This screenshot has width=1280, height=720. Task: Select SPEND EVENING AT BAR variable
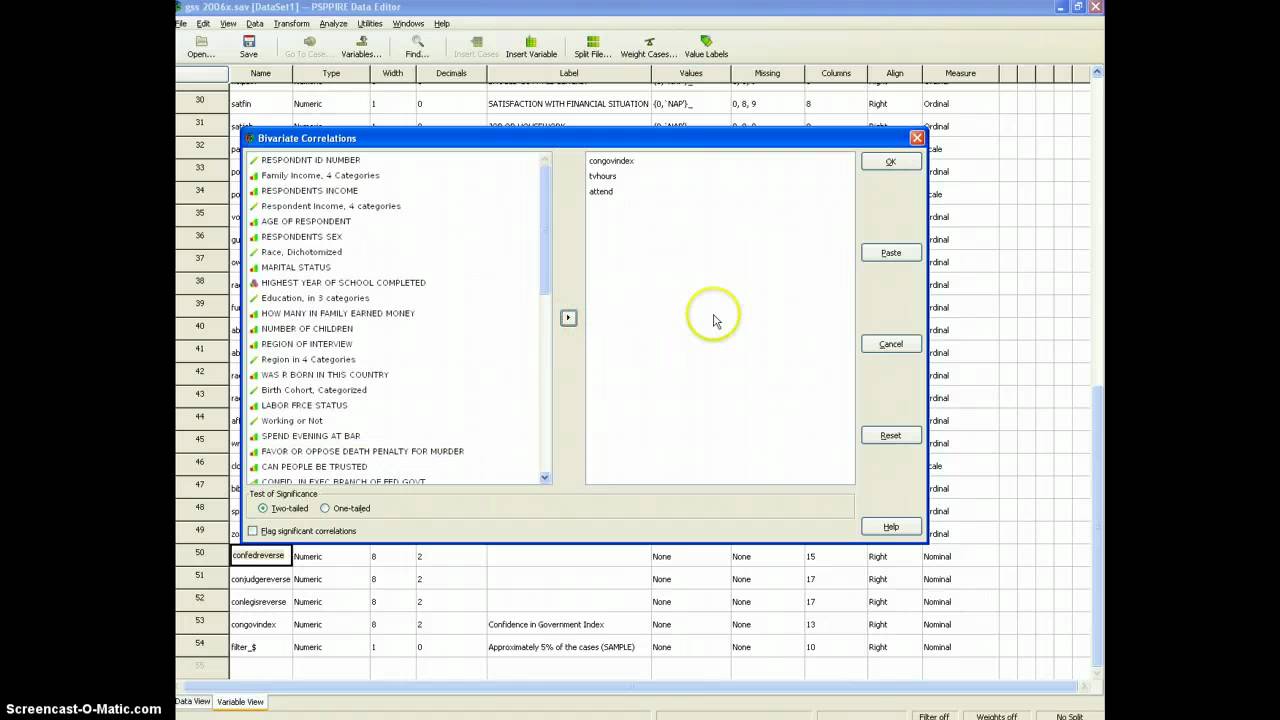pyautogui.click(x=310, y=436)
